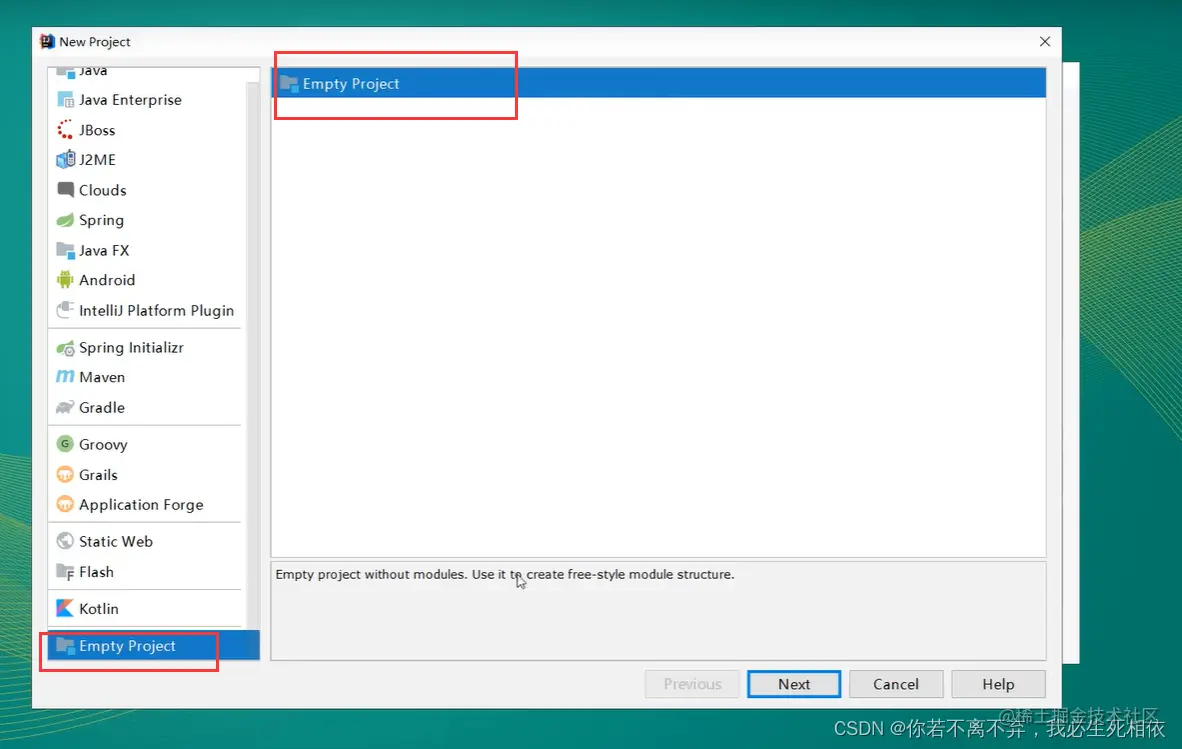This screenshot has height=749, width=1182.
Task: Click the Clouds speech bubble icon
Action: coord(66,190)
